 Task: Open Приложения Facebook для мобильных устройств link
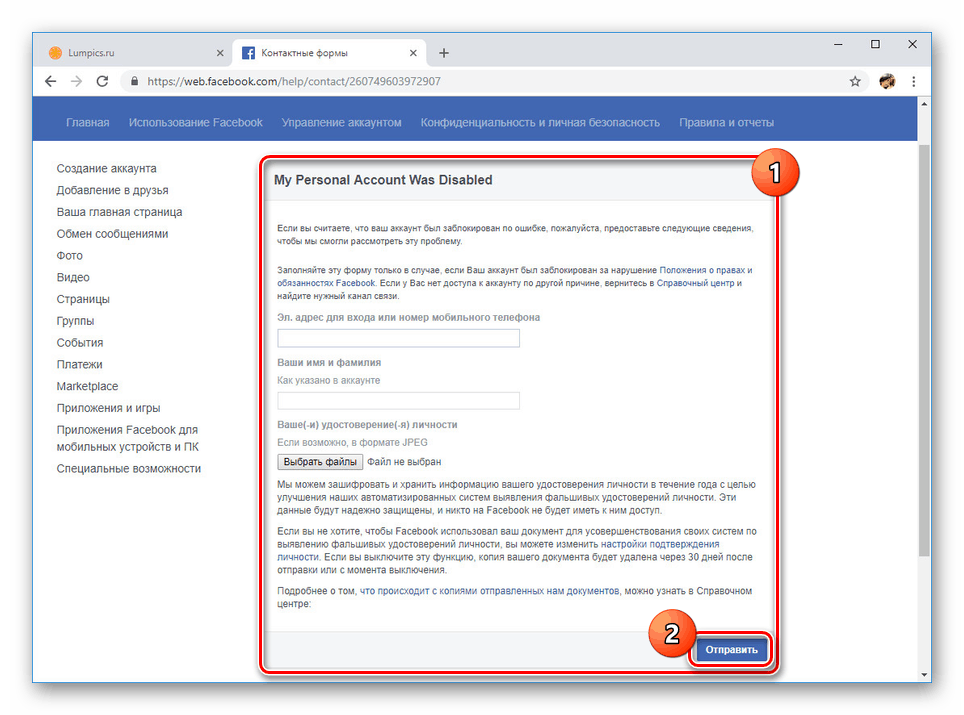[128, 438]
